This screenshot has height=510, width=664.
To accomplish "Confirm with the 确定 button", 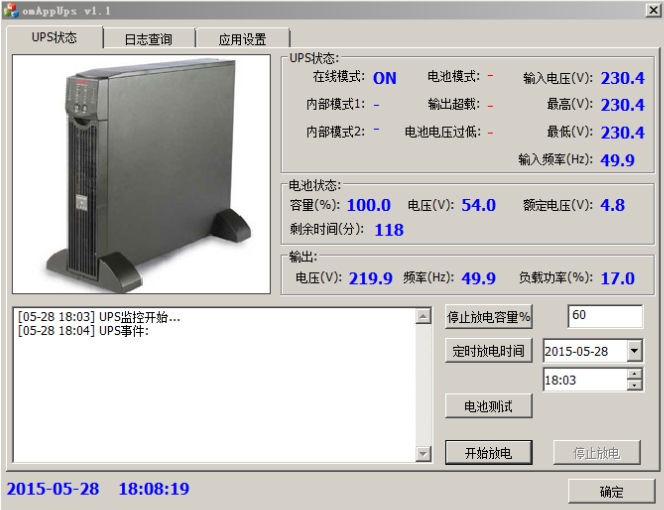I will click(x=610, y=491).
